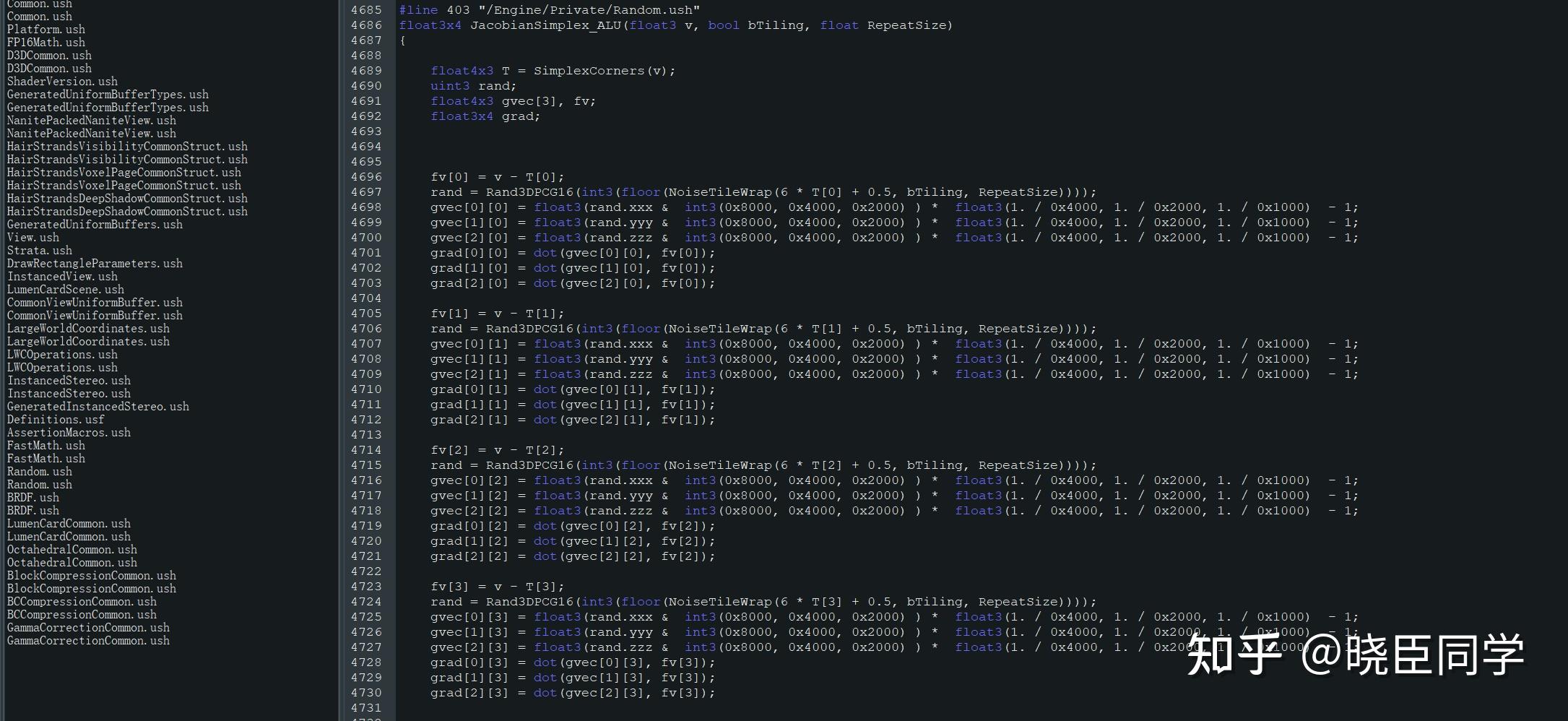Click line number 4731 in the gutter
The height and width of the screenshot is (721, 1568).
tap(366, 708)
